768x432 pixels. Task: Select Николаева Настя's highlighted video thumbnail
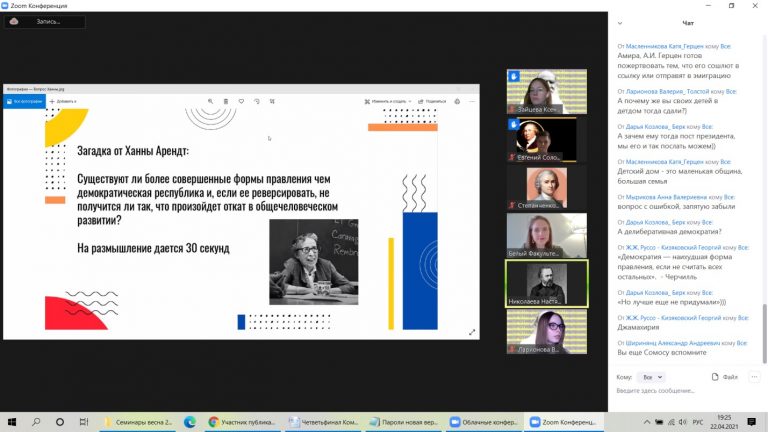pos(547,283)
